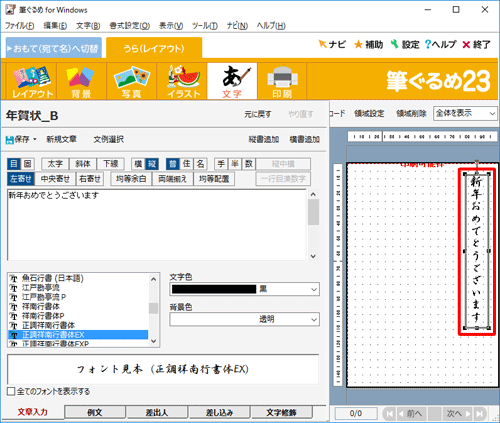Switch to 例文 bottom tab
The width and height of the screenshot is (500, 423).
(95, 412)
